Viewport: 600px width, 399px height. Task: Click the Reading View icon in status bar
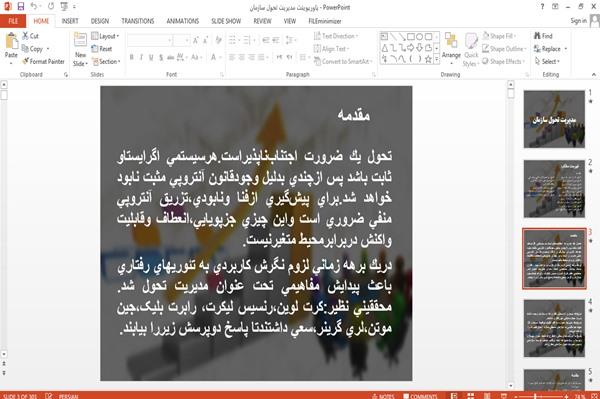tap(487, 396)
